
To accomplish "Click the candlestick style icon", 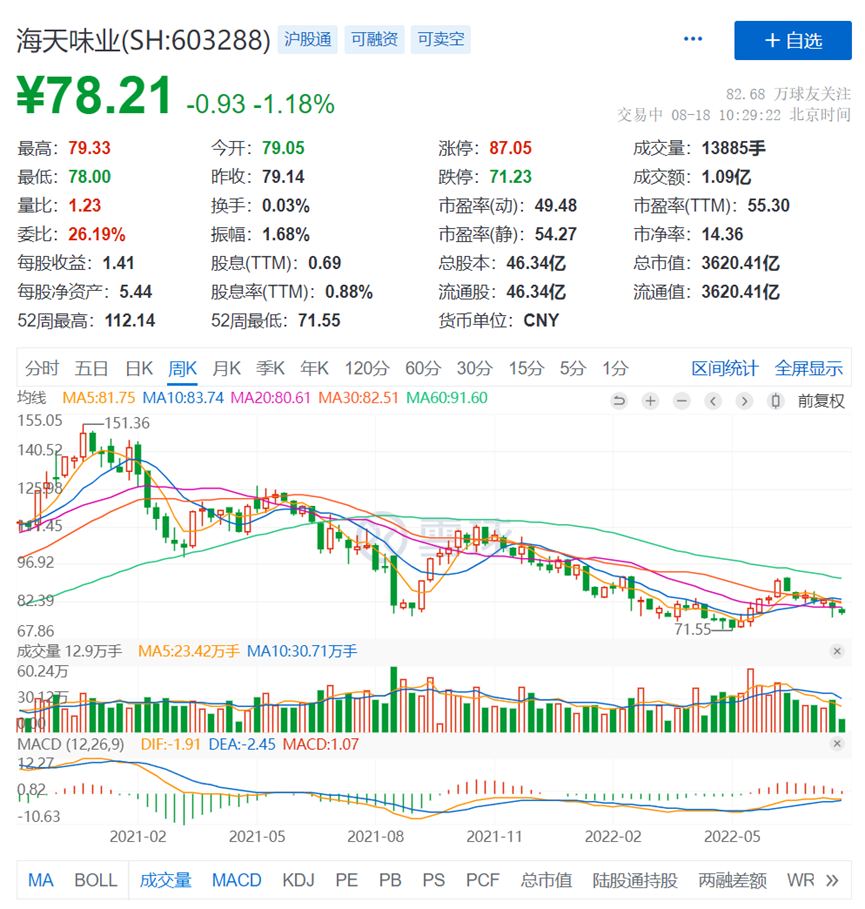I will coord(776,401).
